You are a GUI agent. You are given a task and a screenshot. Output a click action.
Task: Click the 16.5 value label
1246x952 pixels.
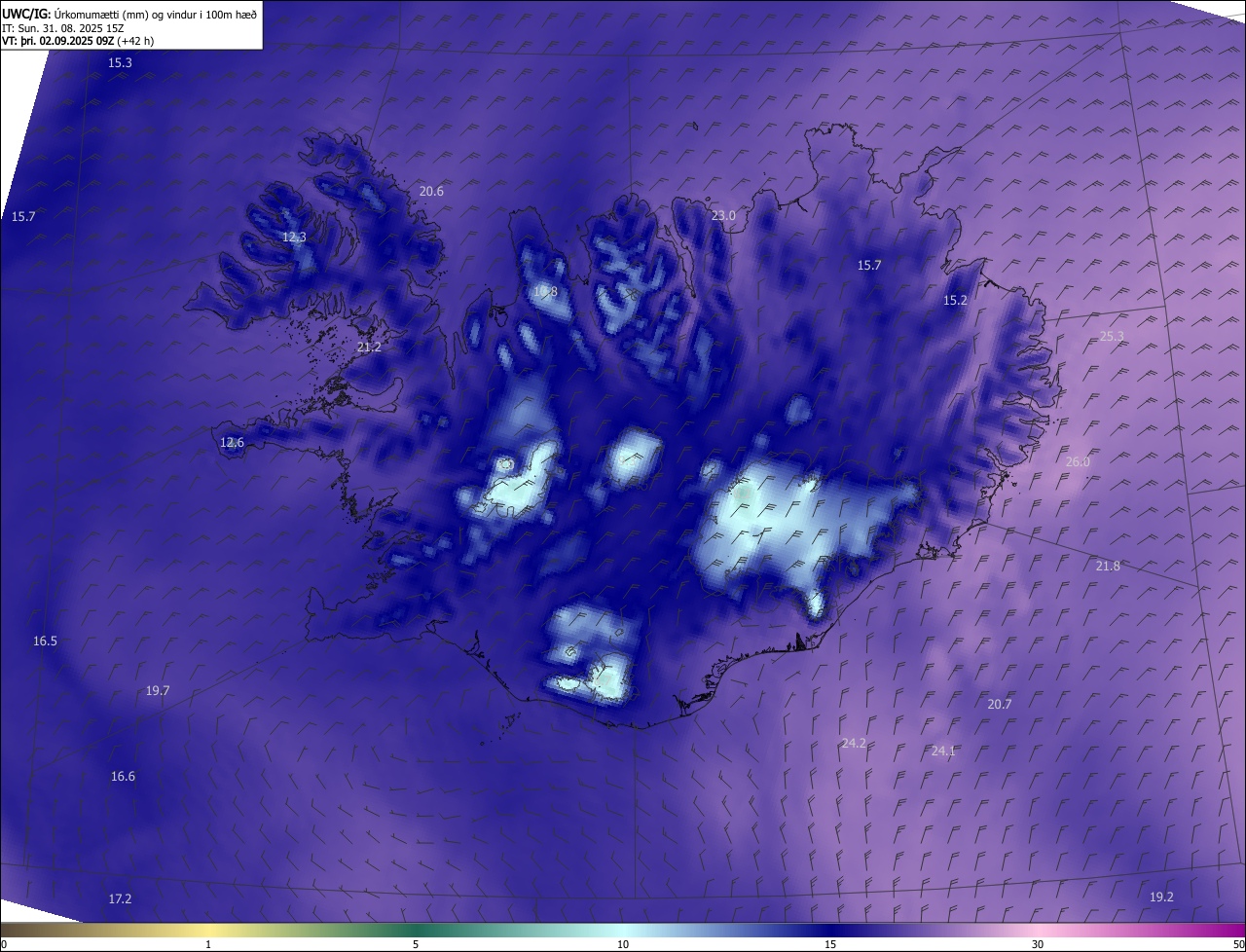click(45, 641)
